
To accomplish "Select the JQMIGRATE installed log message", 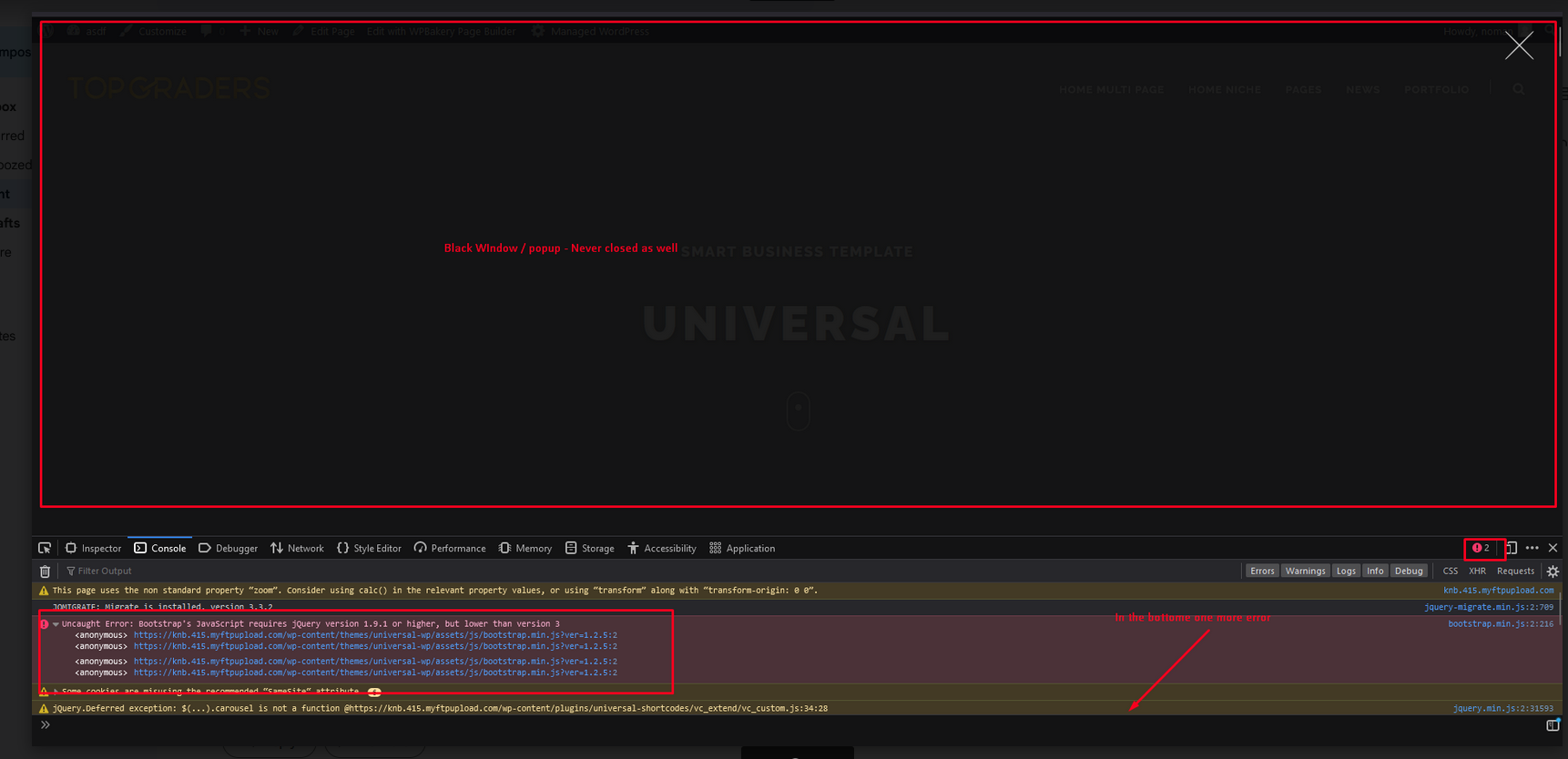I will coord(162,607).
